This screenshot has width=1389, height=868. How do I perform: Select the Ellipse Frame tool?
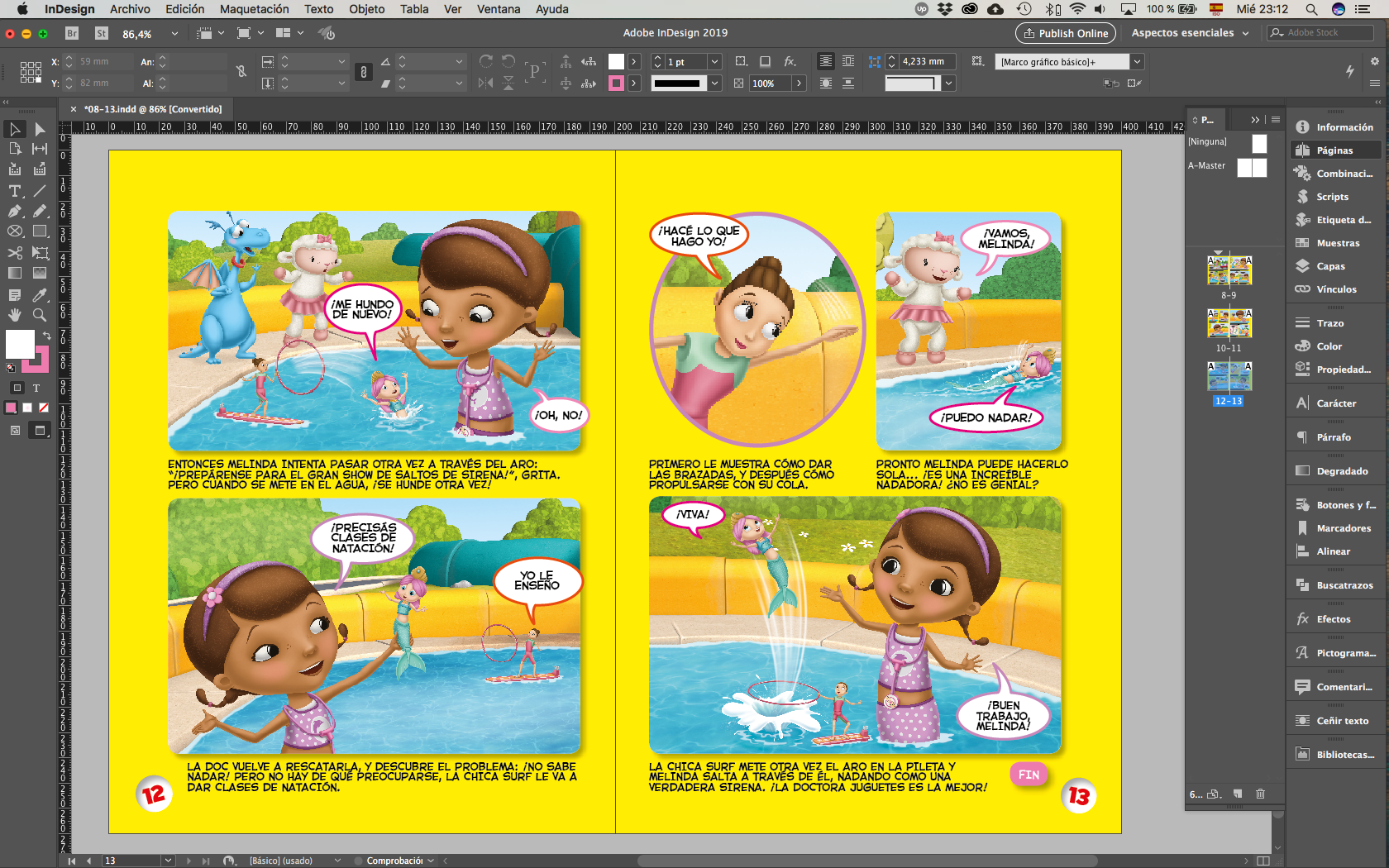(15, 231)
